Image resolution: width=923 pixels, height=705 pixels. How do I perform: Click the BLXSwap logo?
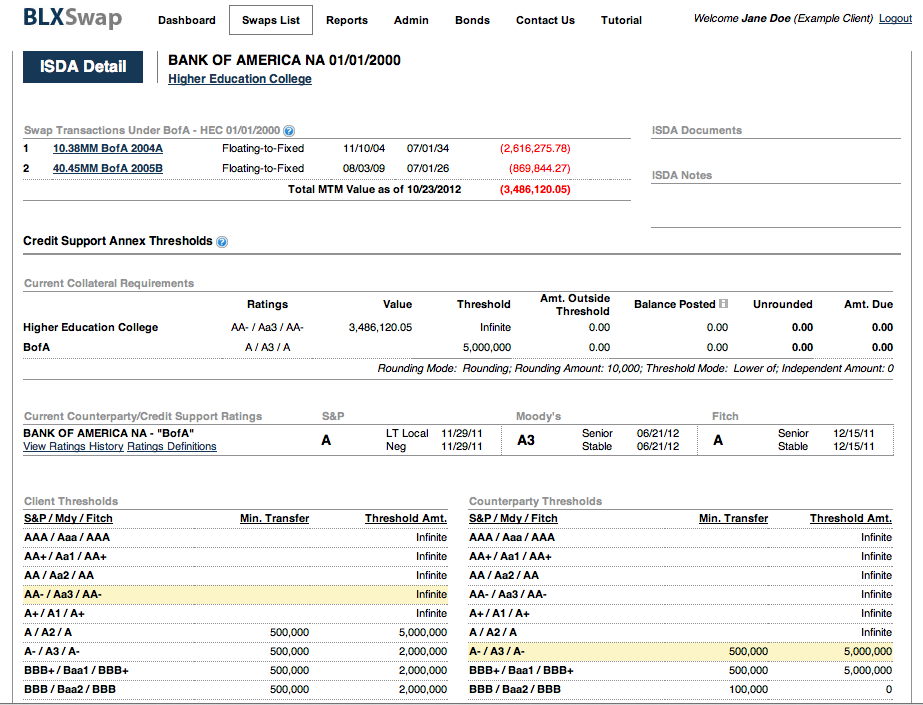(72, 18)
